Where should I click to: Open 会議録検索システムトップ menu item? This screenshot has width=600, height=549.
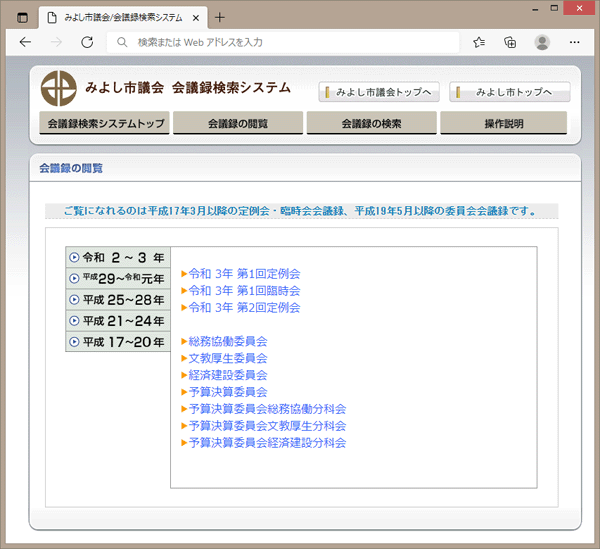click(104, 123)
